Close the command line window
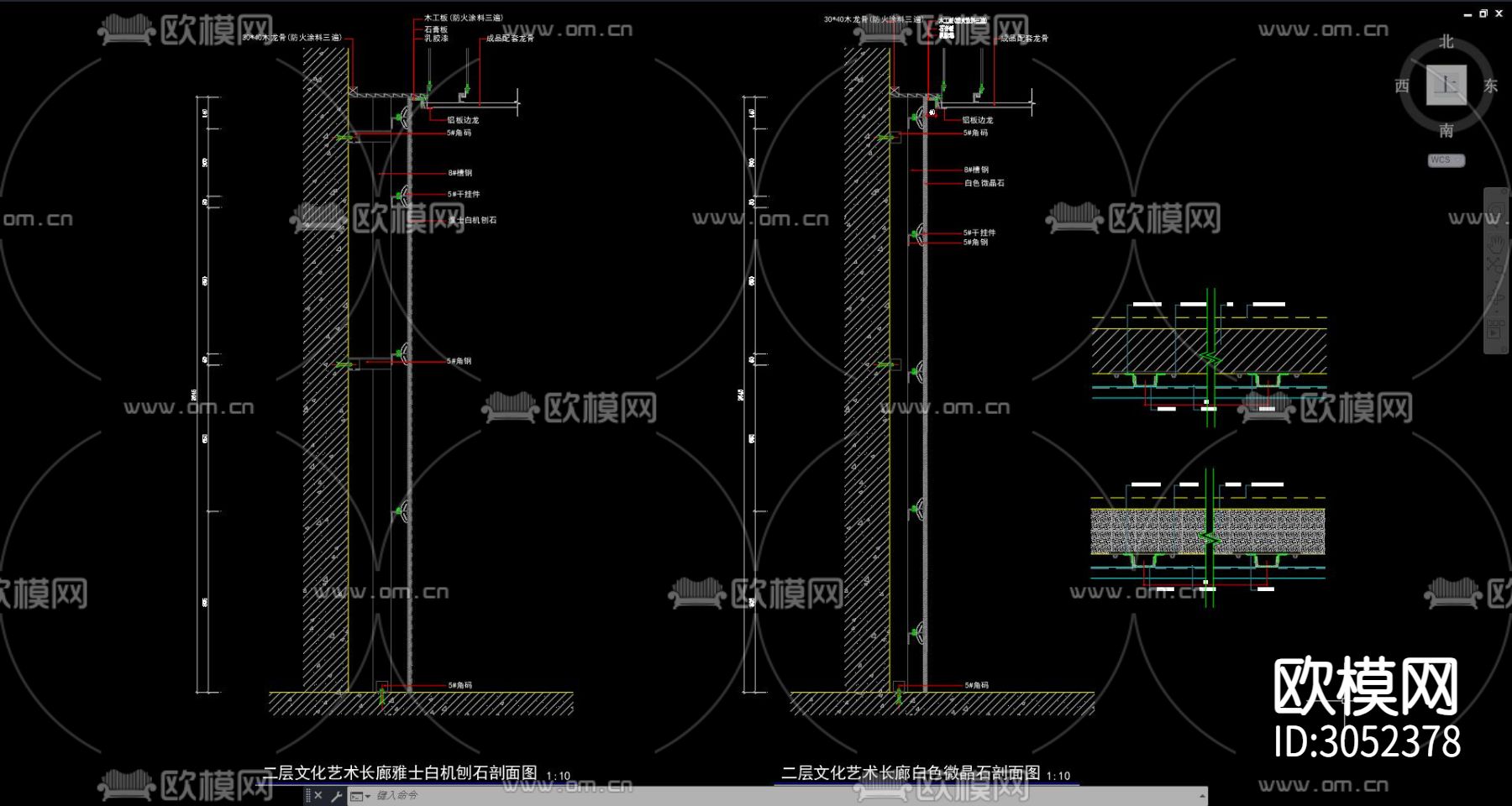The image size is (1512, 806). (x=318, y=795)
